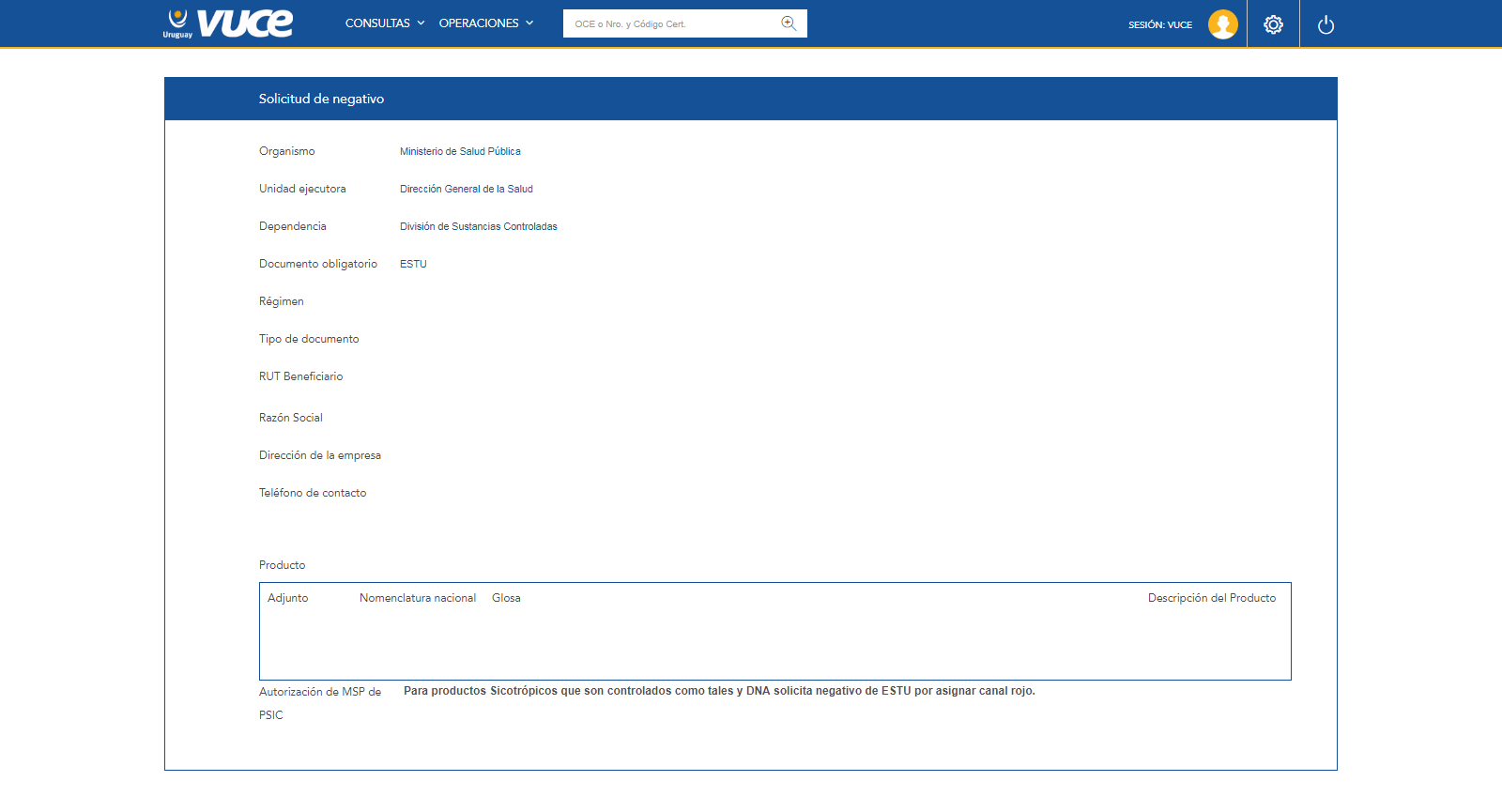
Task: Click the Nomenclatura nacional column header
Action: point(418,598)
